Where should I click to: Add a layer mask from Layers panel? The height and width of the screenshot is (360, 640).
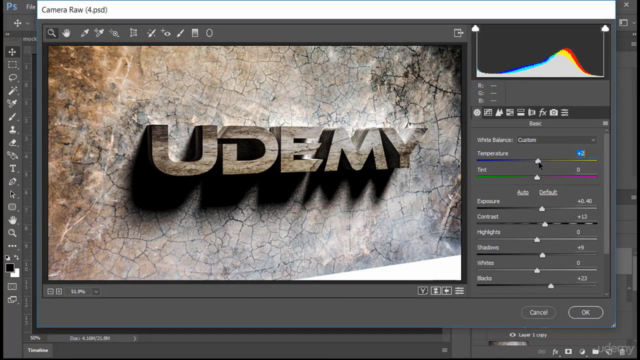[x=568, y=352]
